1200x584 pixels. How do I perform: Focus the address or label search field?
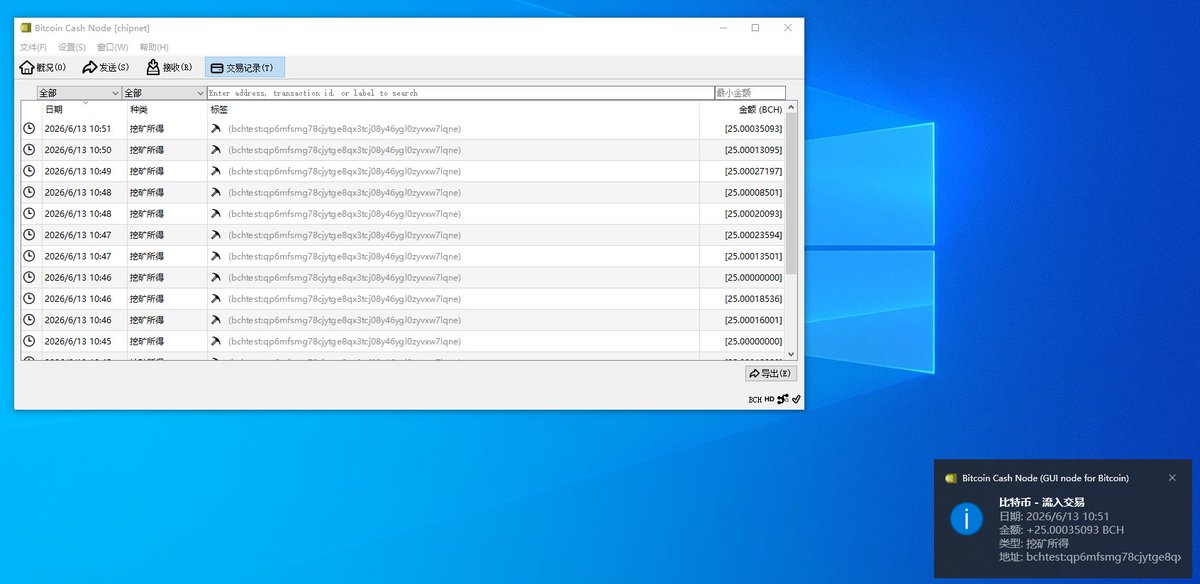point(460,93)
